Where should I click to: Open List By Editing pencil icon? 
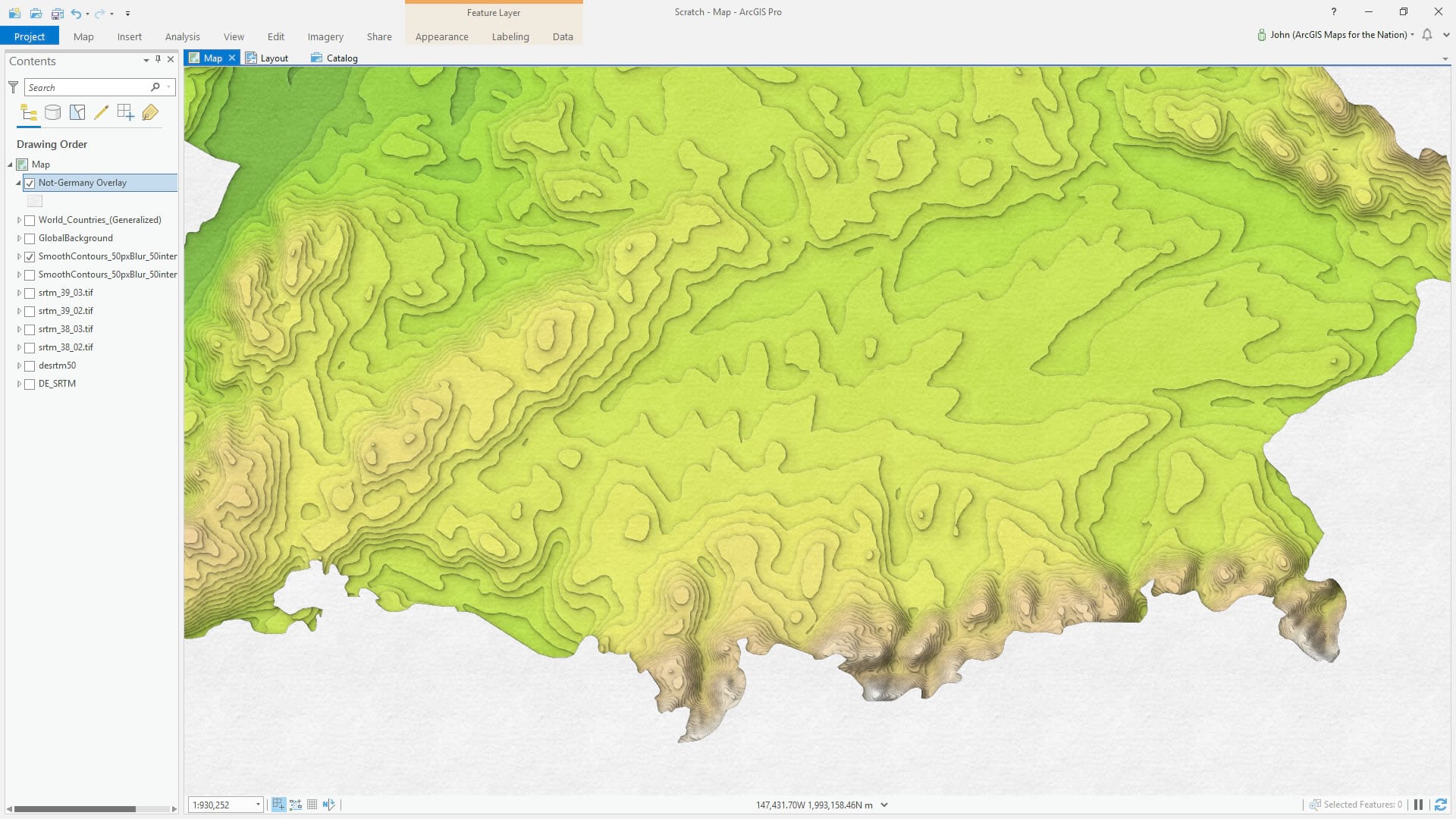coord(102,113)
